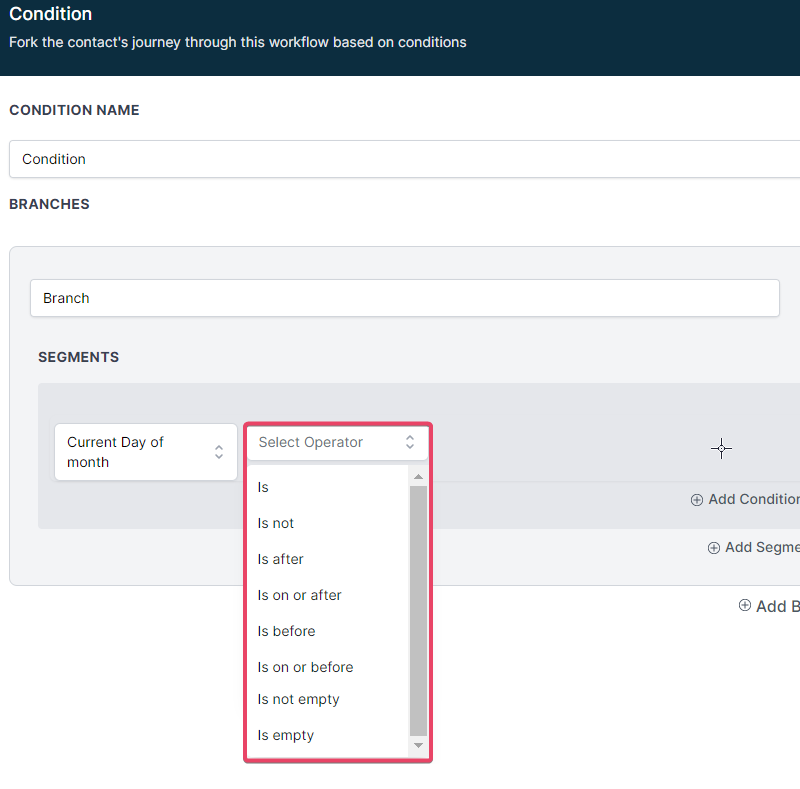This screenshot has width=800, height=789.
Task: Click the chevron arrows beside Current Day of month
Action: click(219, 452)
